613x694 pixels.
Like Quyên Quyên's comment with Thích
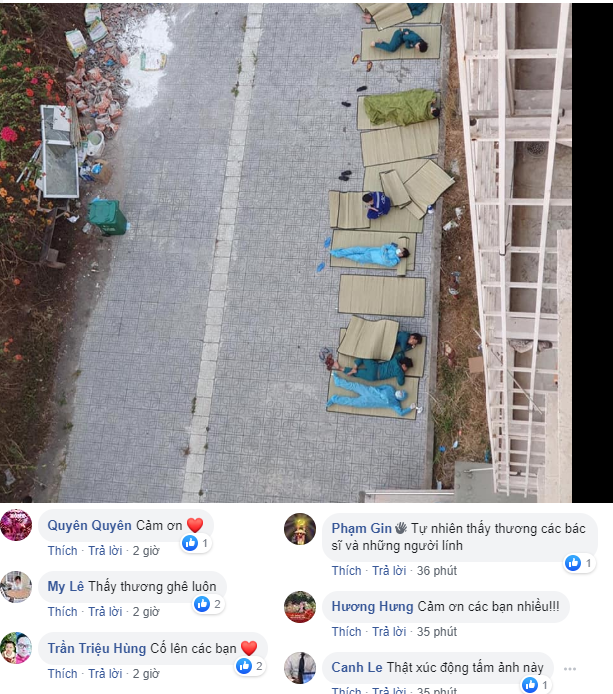click(62, 551)
